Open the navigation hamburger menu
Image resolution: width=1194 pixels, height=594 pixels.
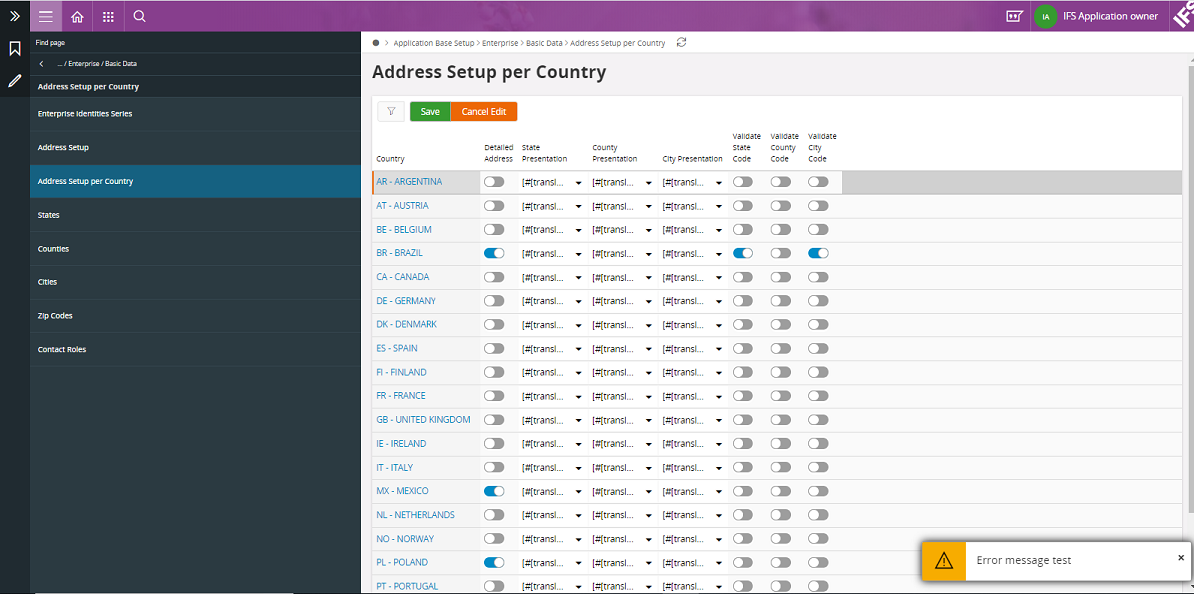pyautogui.click(x=44, y=16)
